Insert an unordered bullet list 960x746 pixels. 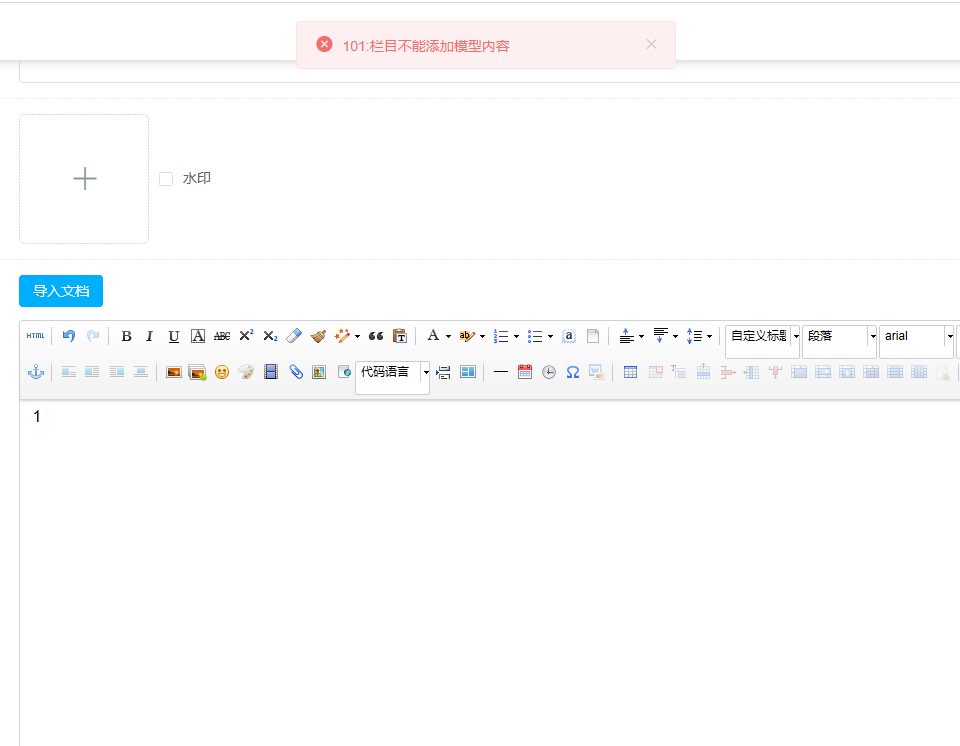click(x=535, y=336)
